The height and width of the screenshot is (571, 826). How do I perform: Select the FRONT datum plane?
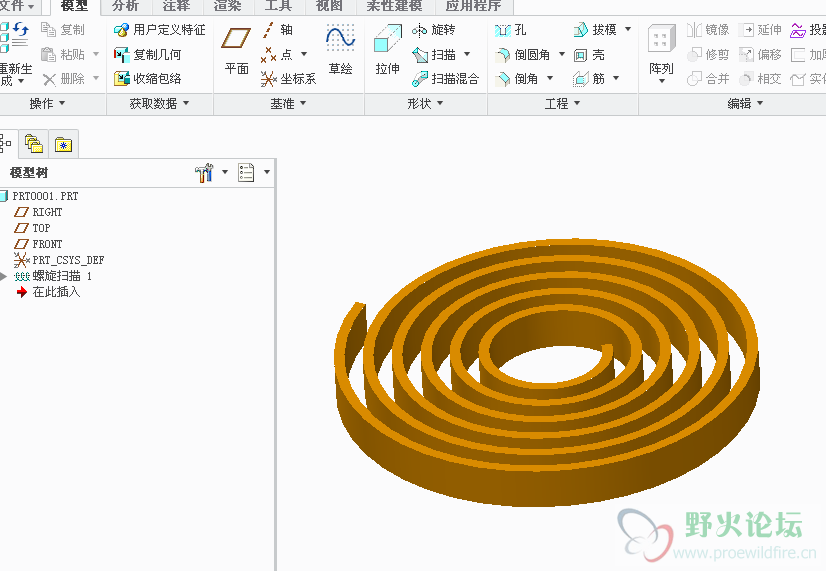[38, 244]
